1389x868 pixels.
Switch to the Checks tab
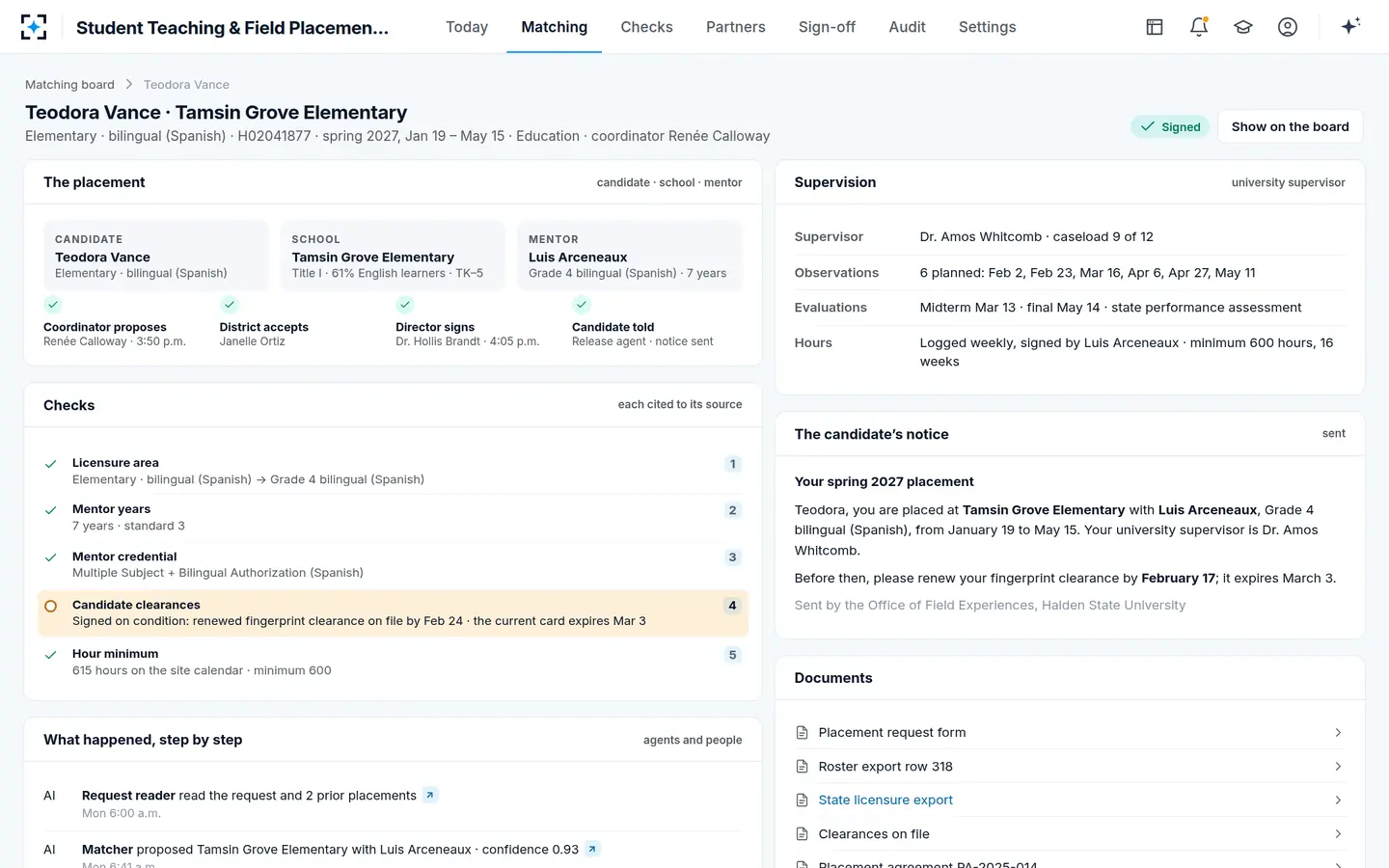[x=647, y=27]
